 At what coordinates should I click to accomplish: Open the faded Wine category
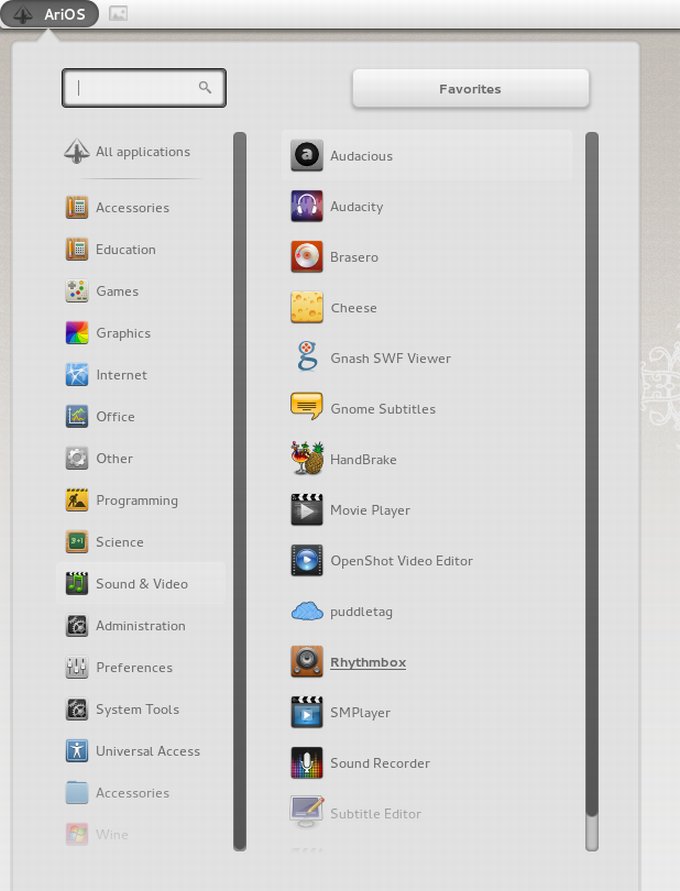point(140,834)
